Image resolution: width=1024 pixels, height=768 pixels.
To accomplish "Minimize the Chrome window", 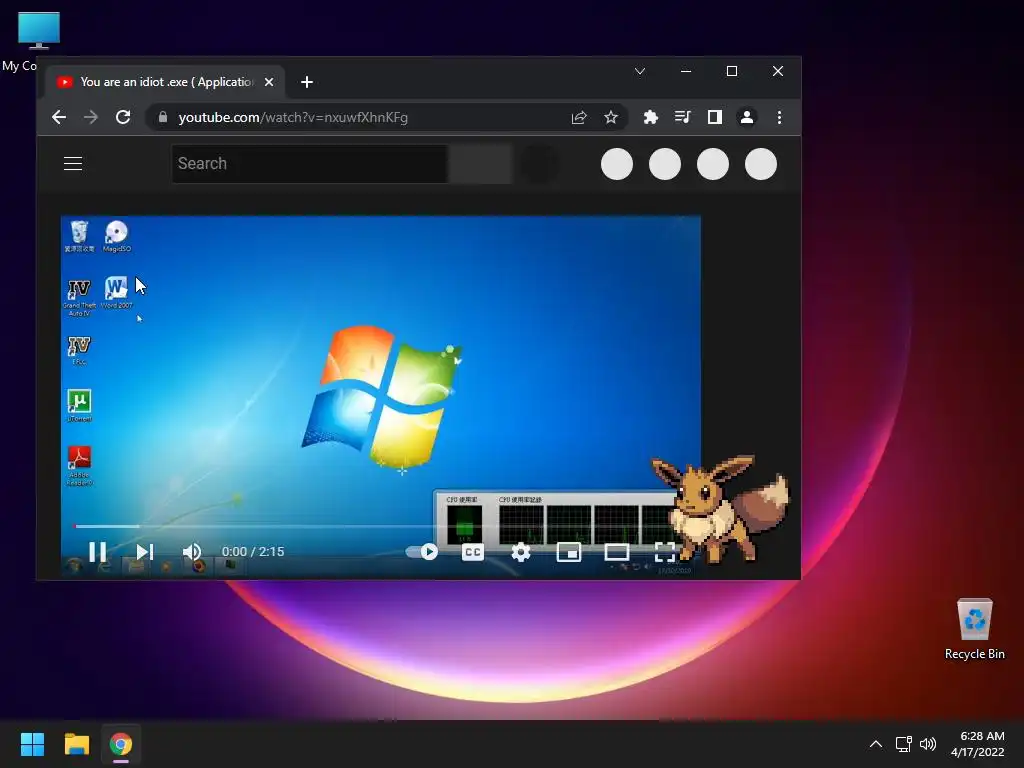I will tap(686, 71).
